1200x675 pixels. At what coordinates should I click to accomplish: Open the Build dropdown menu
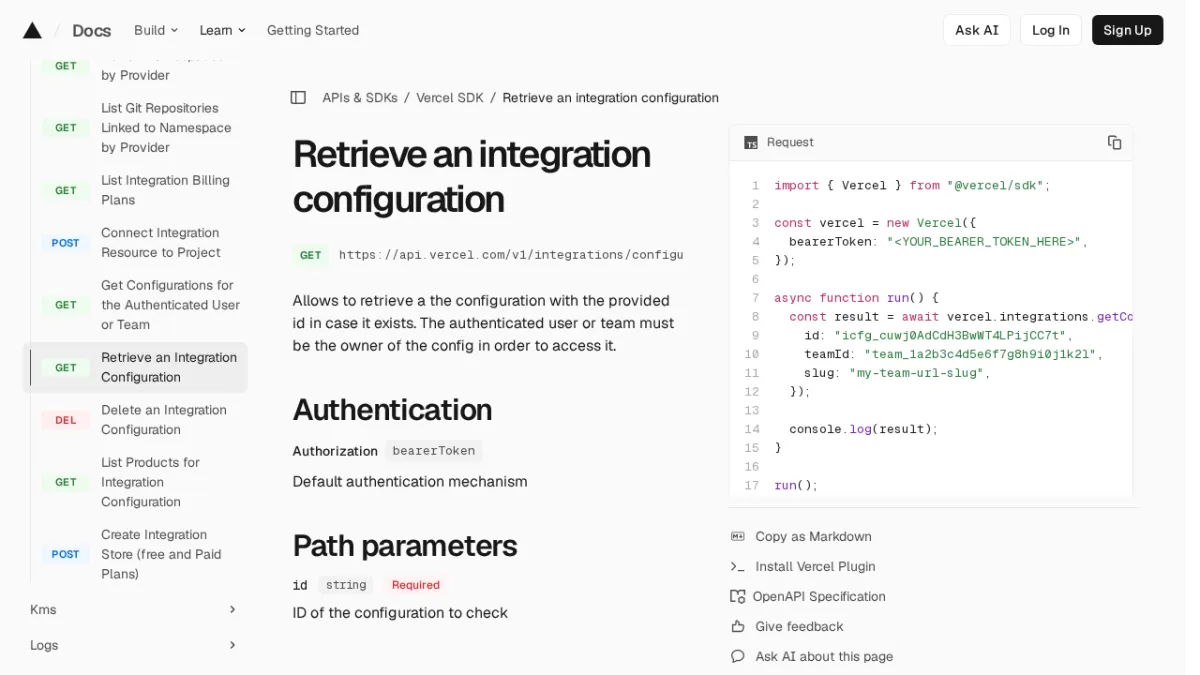point(156,30)
